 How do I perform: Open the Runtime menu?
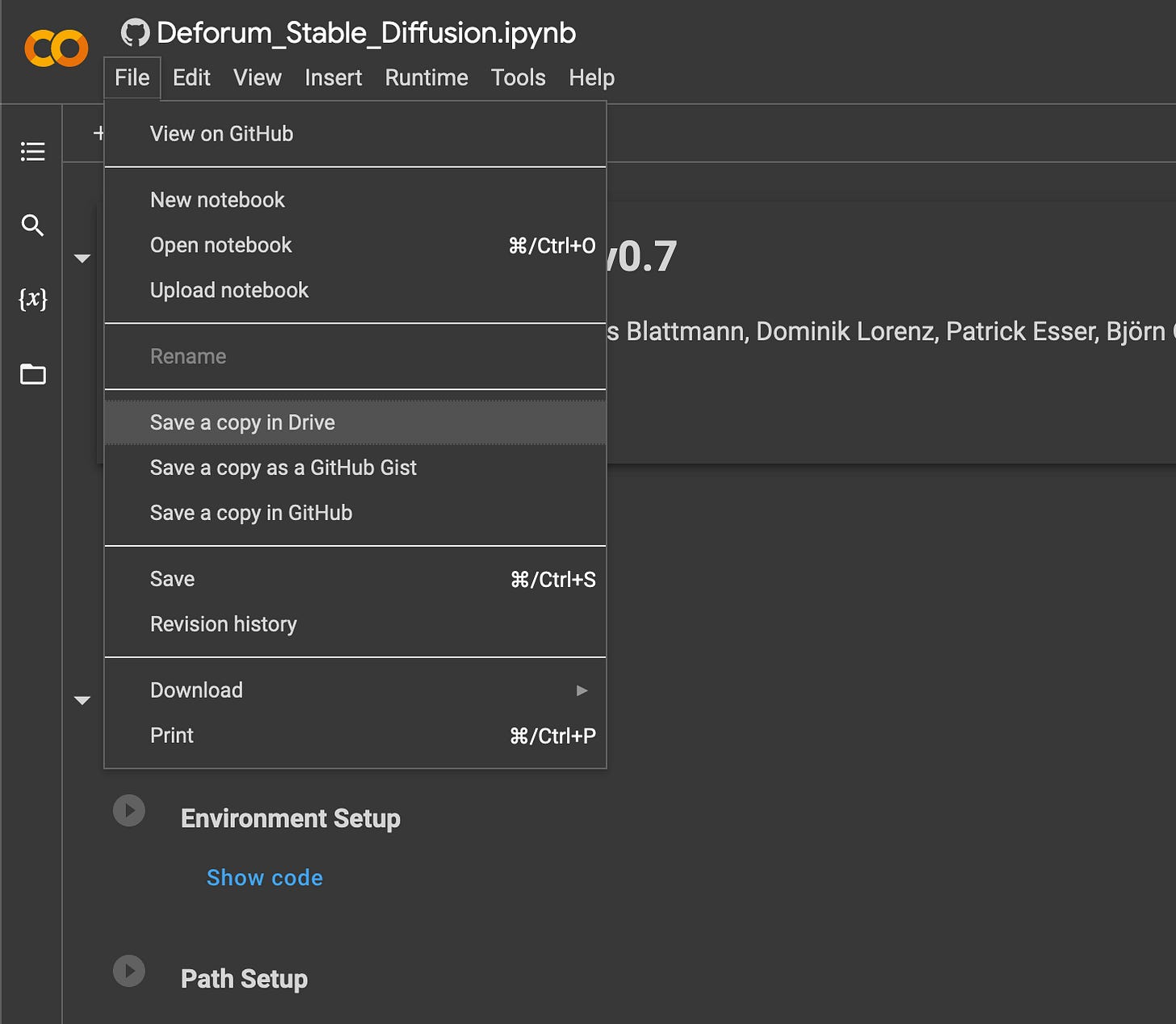click(426, 78)
